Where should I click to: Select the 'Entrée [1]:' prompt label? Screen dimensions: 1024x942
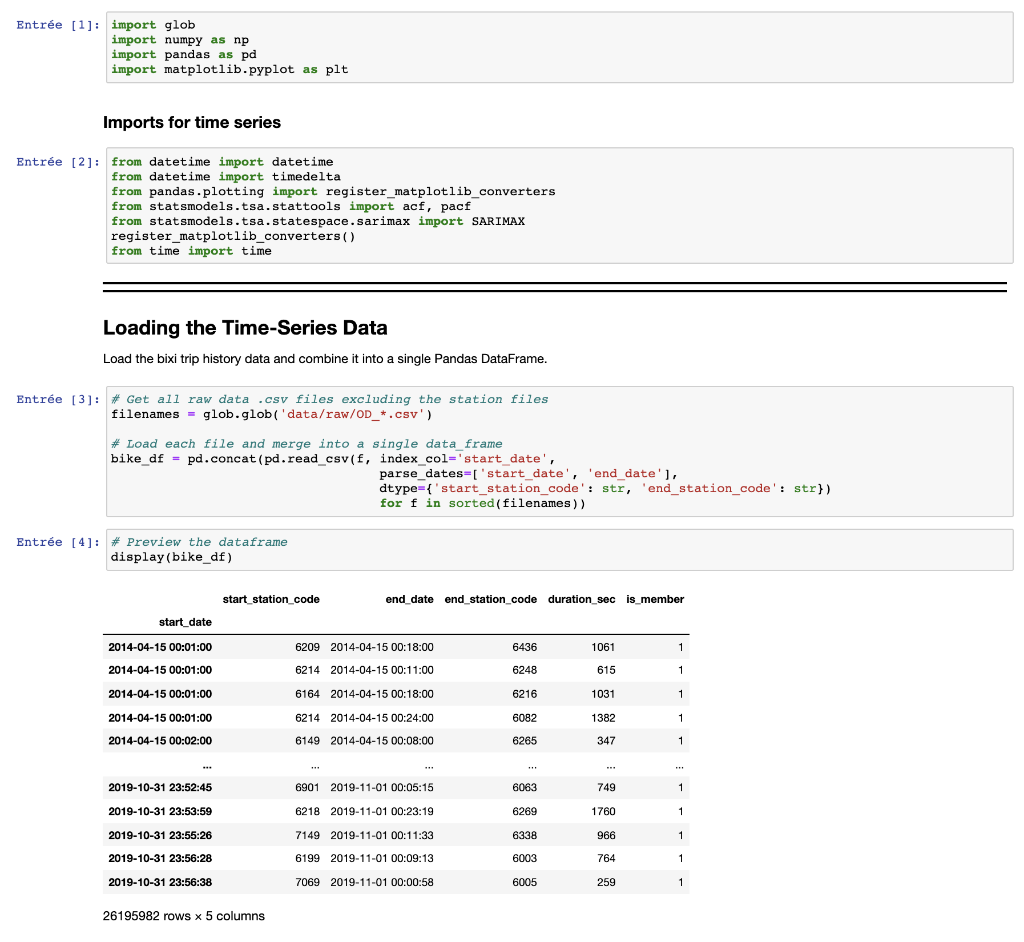[x=58, y=25]
